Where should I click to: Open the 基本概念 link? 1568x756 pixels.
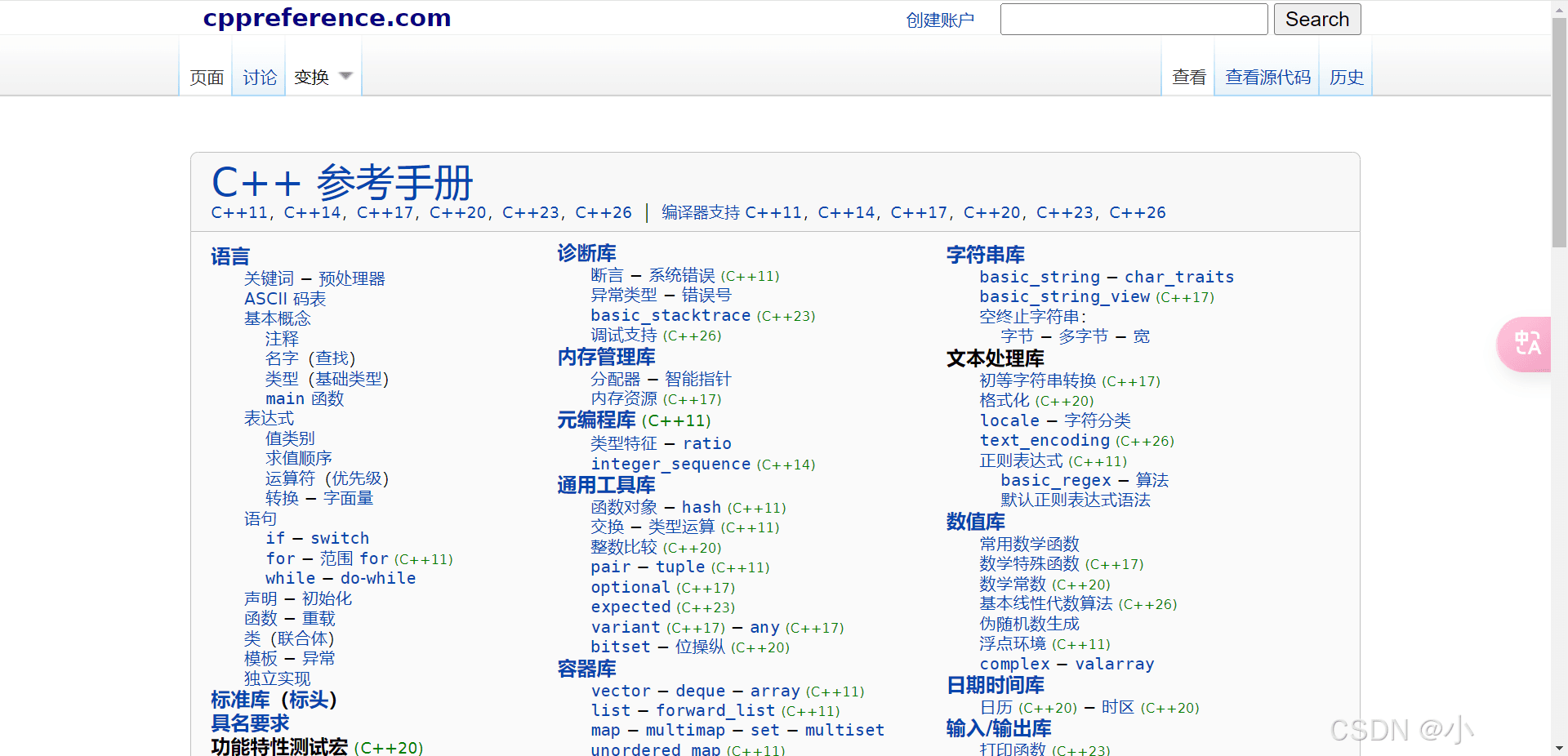[x=277, y=318]
